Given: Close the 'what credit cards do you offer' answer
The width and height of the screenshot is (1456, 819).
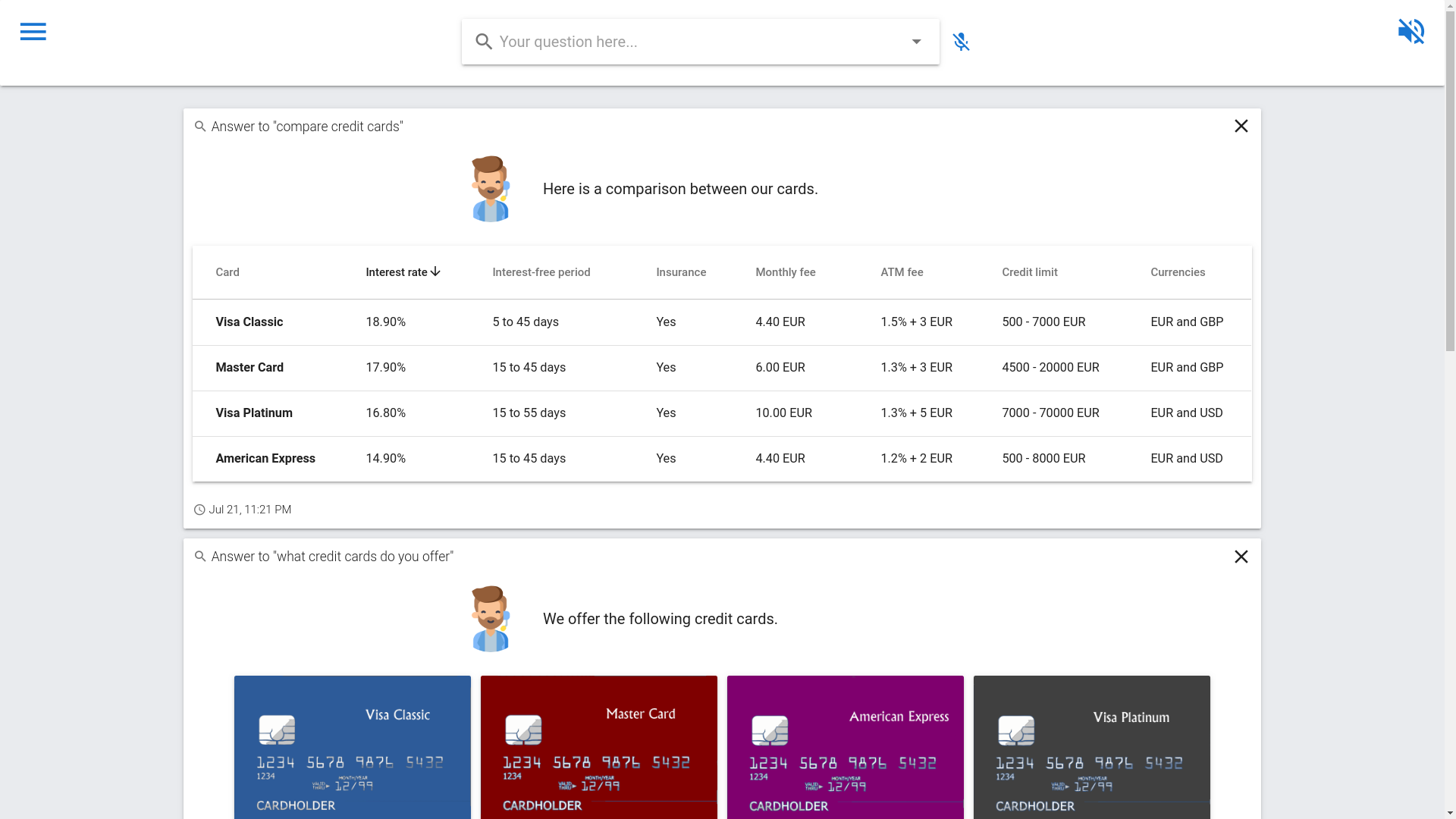Looking at the screenshot, I should (1241, 557).
